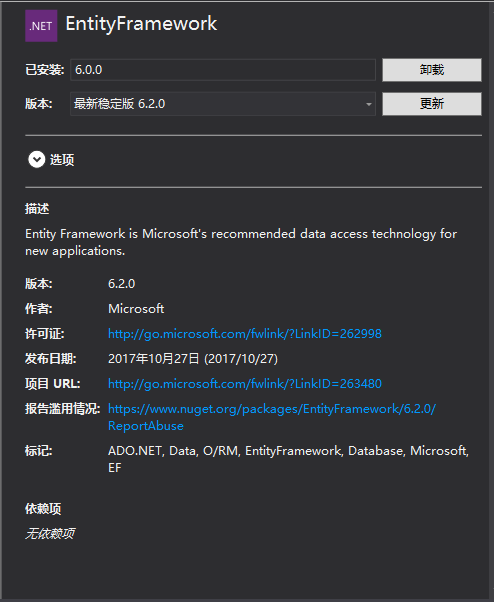Click the Entity Framework description paragraph
Screen dimensions: 494x602
241,242
